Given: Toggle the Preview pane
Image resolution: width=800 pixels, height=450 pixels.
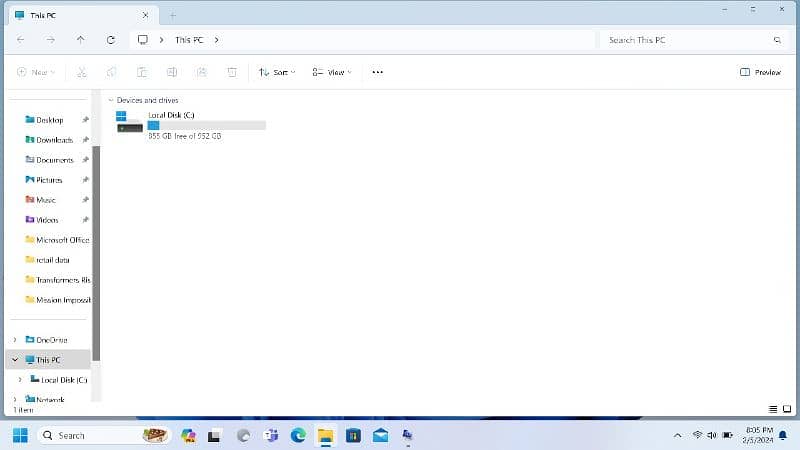Looking at the screenshot, I should (760, 72).
